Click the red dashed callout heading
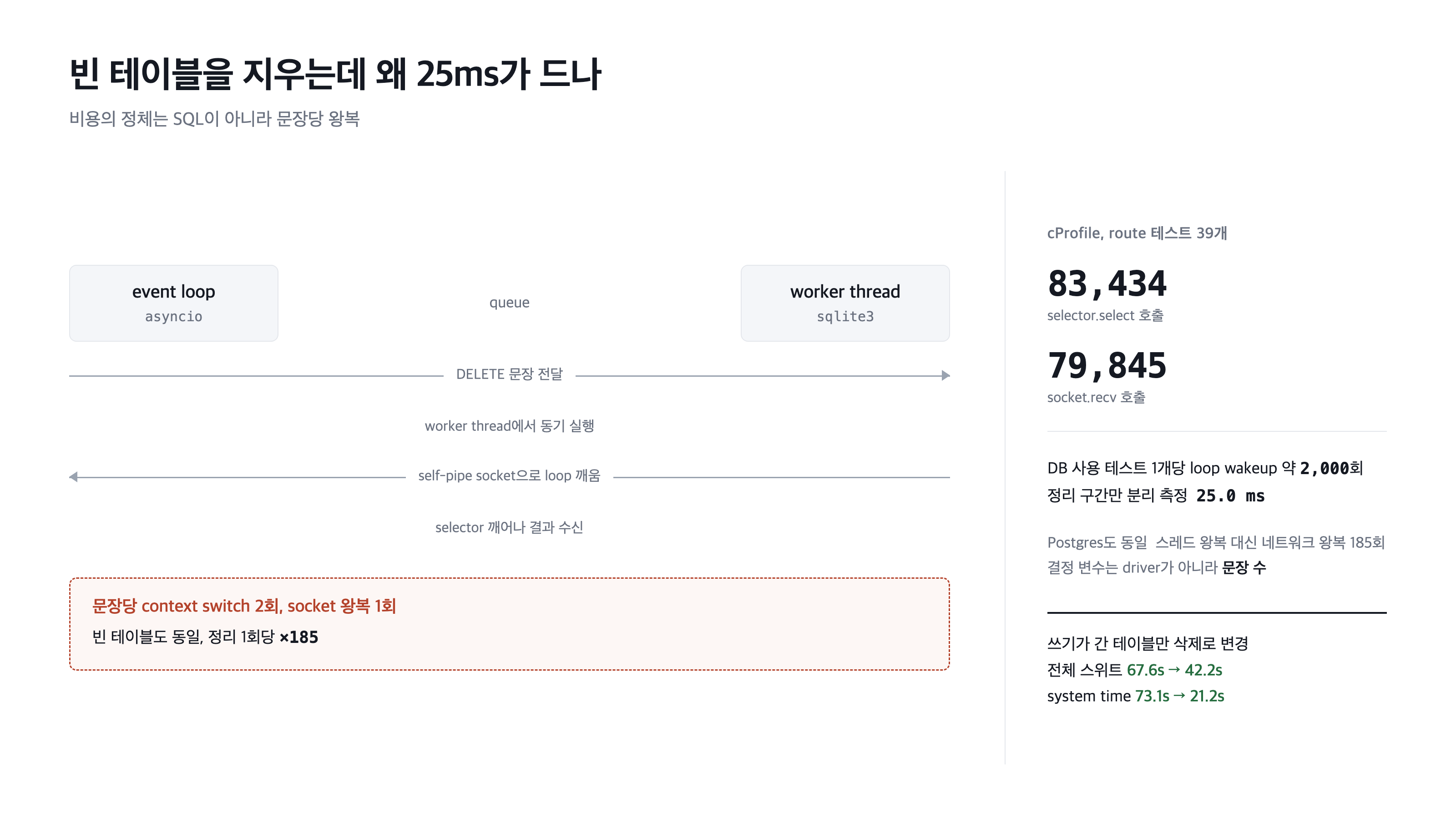Viewport: 1456px width, 819px height. [x=244, y=606]
